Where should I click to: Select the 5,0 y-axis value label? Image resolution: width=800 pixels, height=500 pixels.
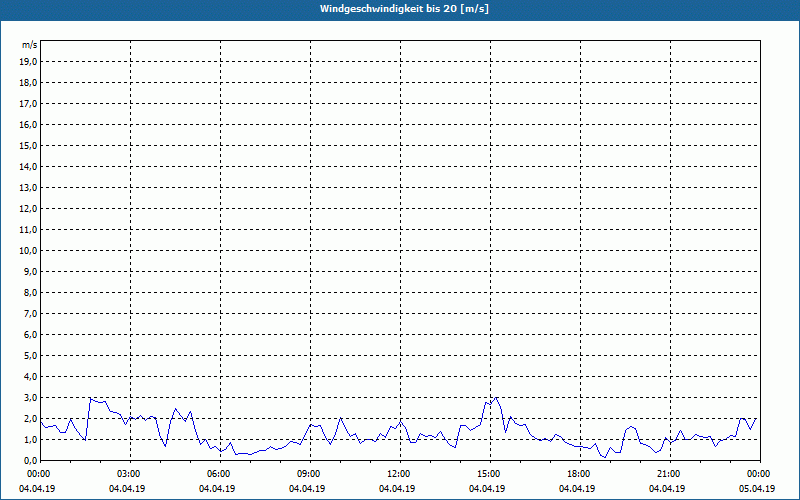pos(30,355)
